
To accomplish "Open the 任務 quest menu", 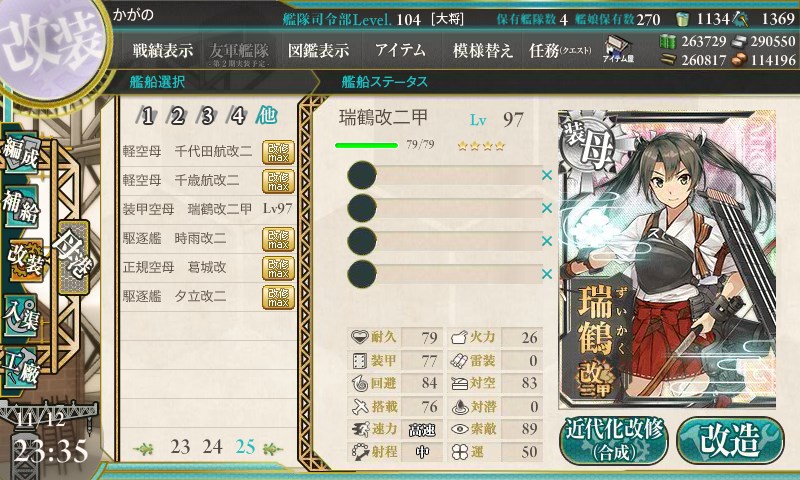I will coord(560,50).
